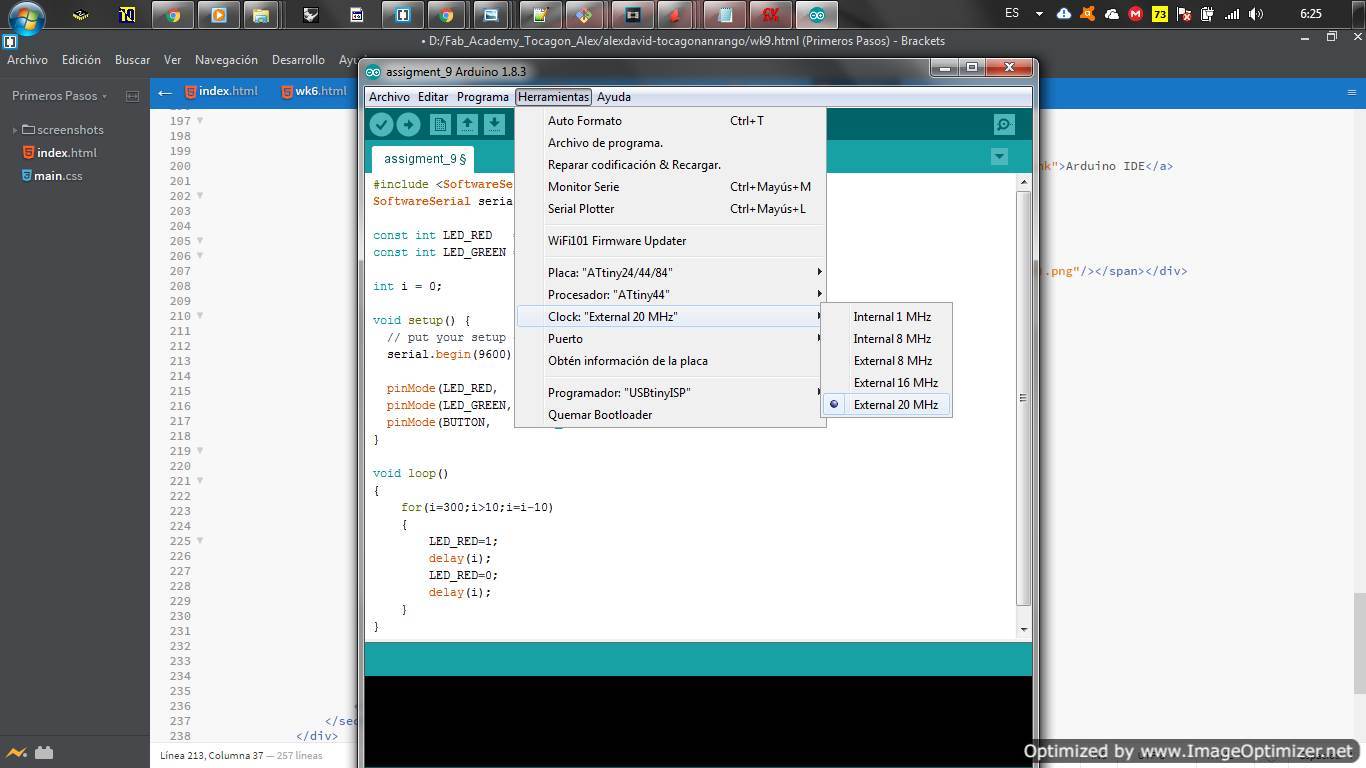
Task: Expand the Programador USBtinyISP submenu
Action: [x=670, y=393]
